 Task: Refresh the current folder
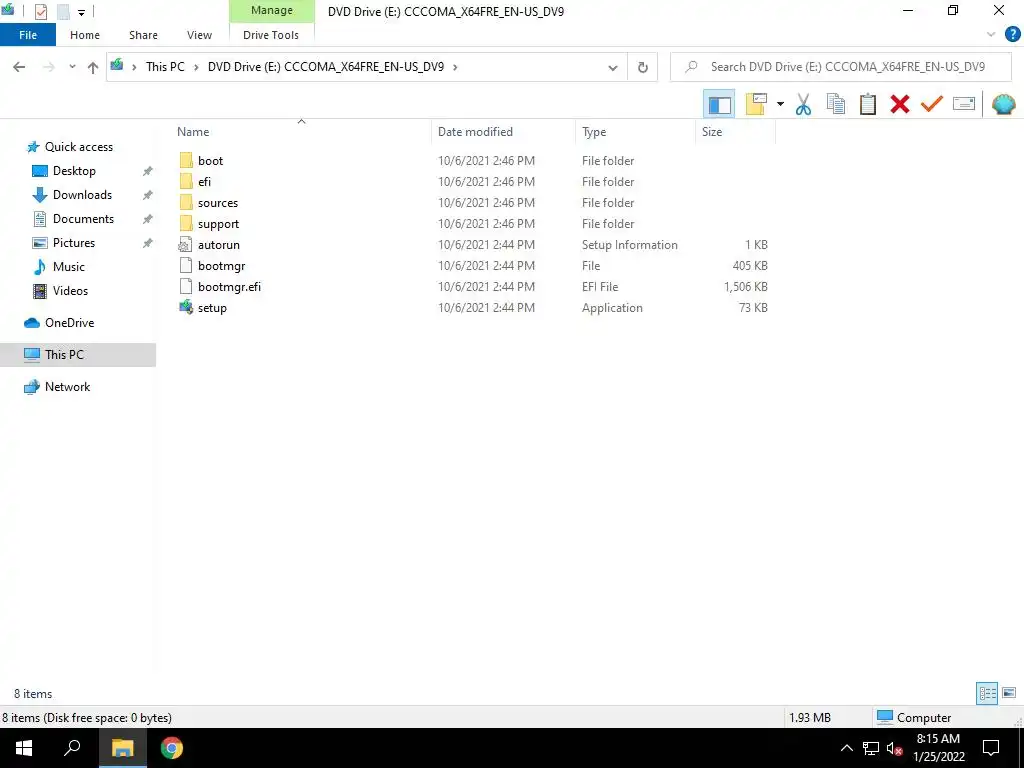point(643,67)
